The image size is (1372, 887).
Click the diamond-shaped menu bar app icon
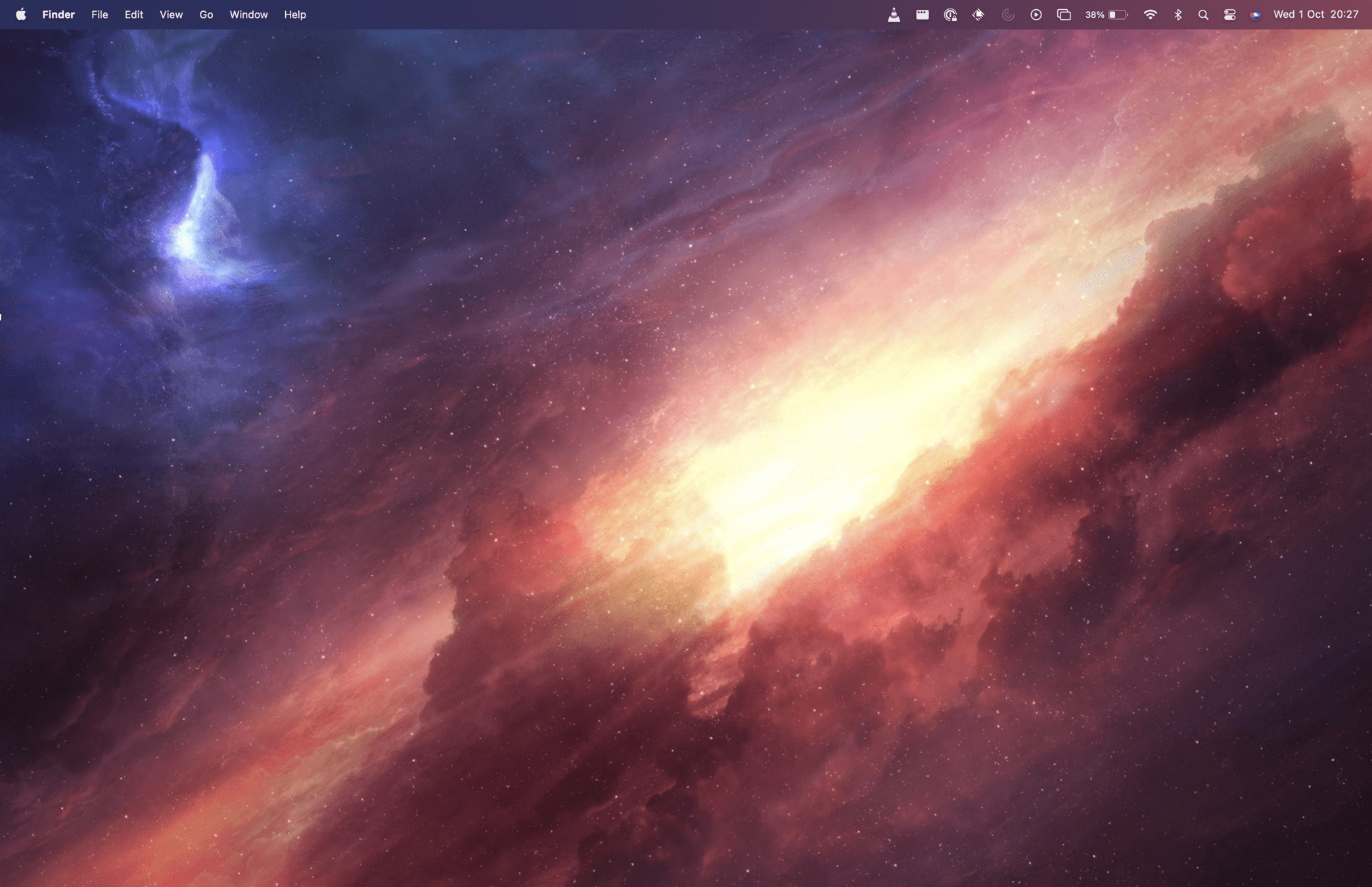coord(978,14)
